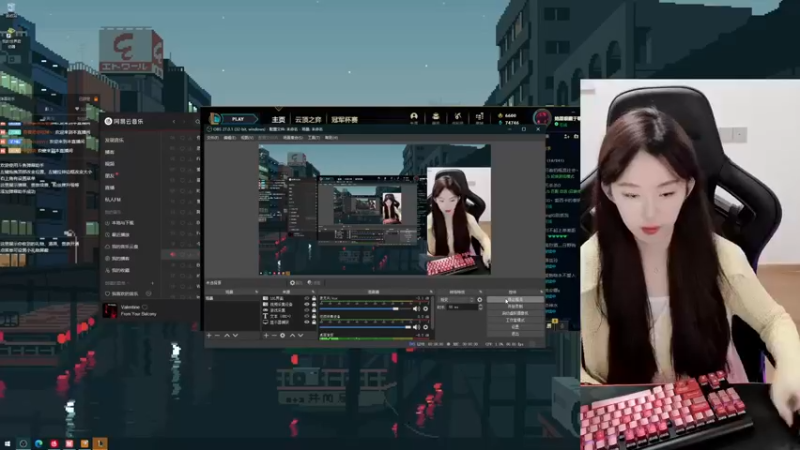Expand 创建的歌单 section plus in NetEase Music
The height and width of the screenshot is (450, 800).
(152, 283)
